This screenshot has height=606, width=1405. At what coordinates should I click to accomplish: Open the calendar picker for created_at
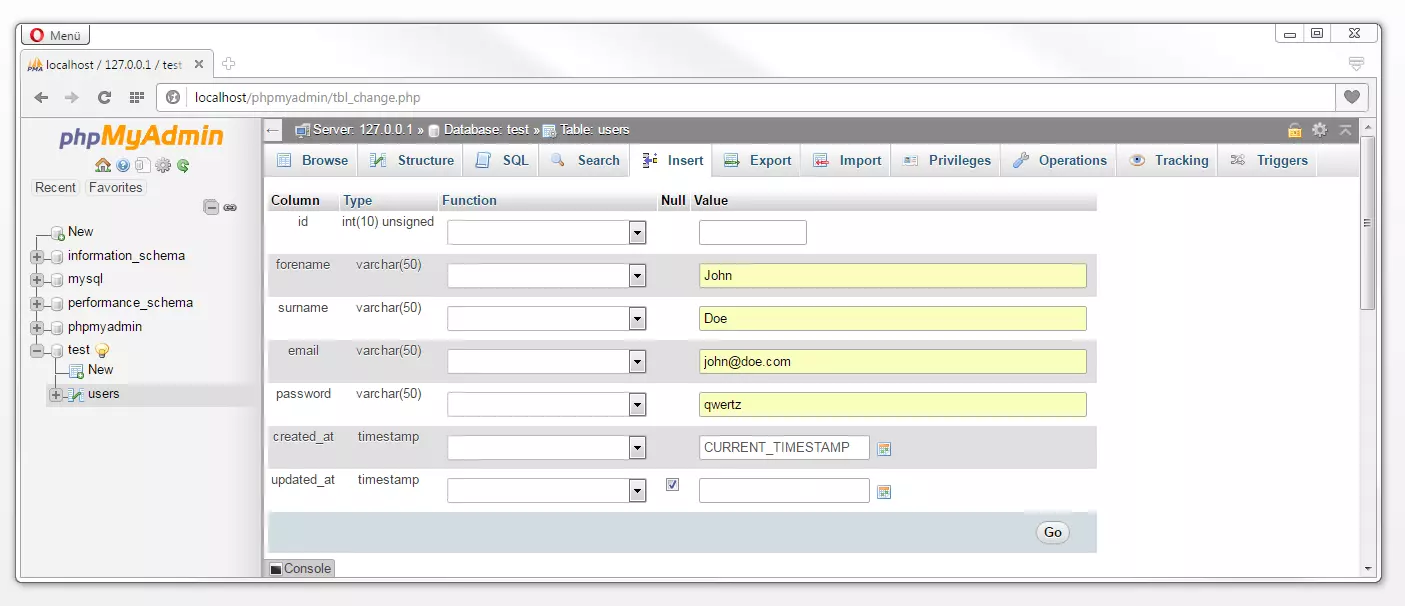(x=884, y=449)
